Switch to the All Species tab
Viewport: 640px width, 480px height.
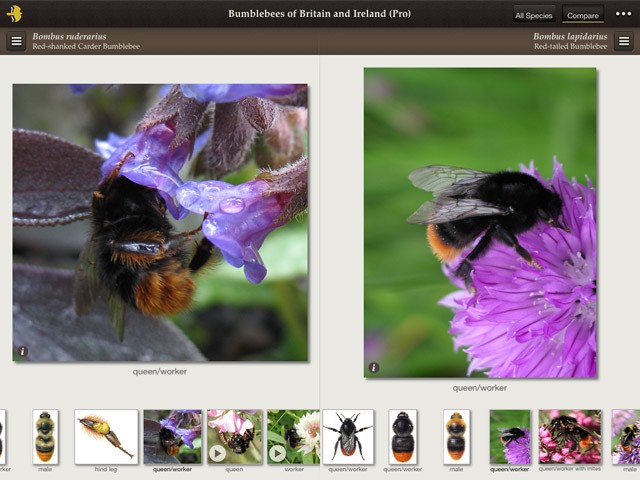(x=533, y=15)
